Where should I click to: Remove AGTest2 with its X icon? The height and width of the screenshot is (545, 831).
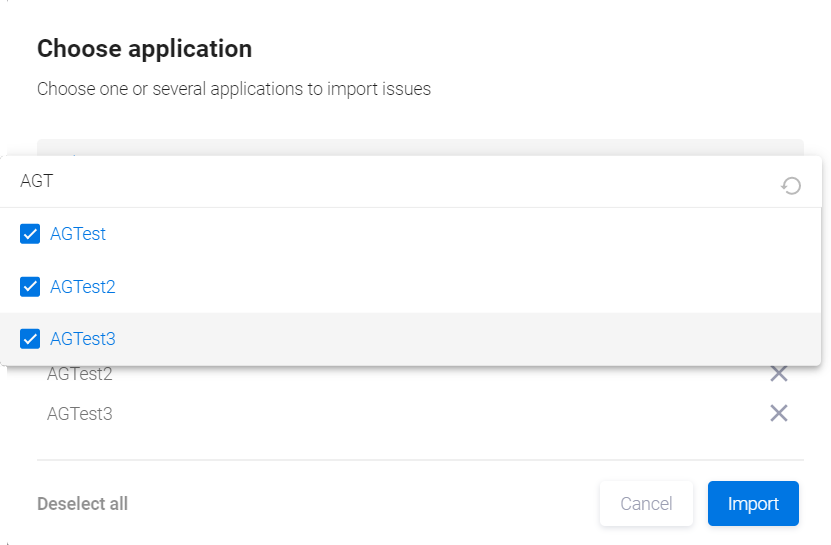tap(778, 374)
